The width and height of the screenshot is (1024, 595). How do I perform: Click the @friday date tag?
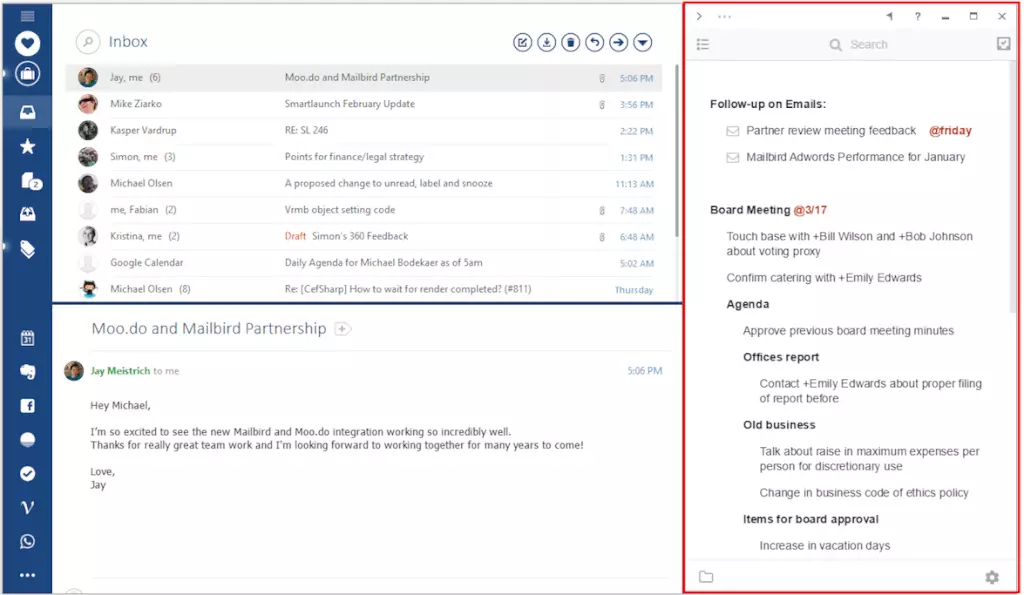pos(950,131)
